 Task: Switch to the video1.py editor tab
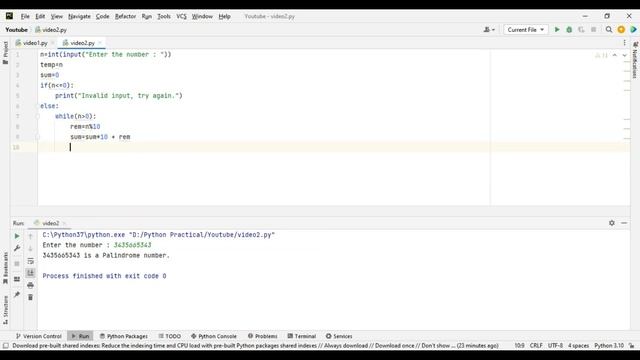[35, 43]
